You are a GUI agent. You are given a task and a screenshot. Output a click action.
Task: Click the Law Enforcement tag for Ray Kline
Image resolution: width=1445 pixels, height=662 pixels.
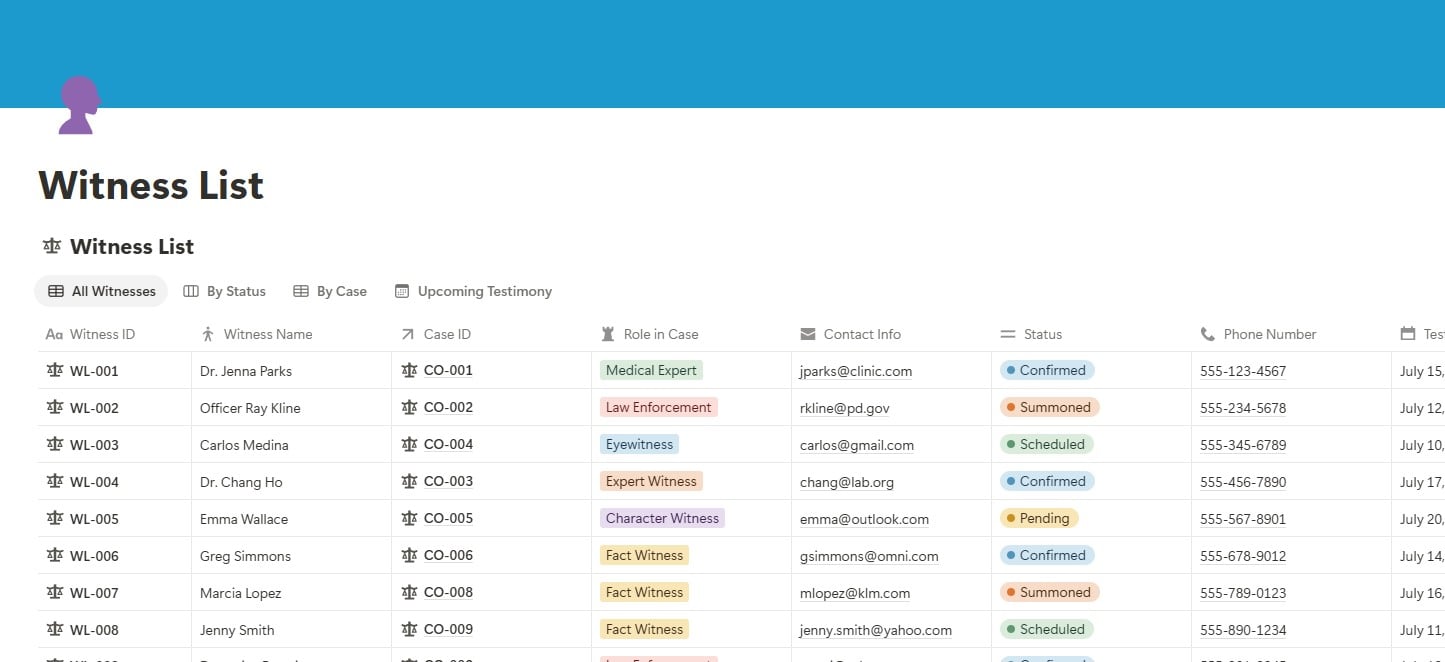pyautogui.click(x=658, y=407)
